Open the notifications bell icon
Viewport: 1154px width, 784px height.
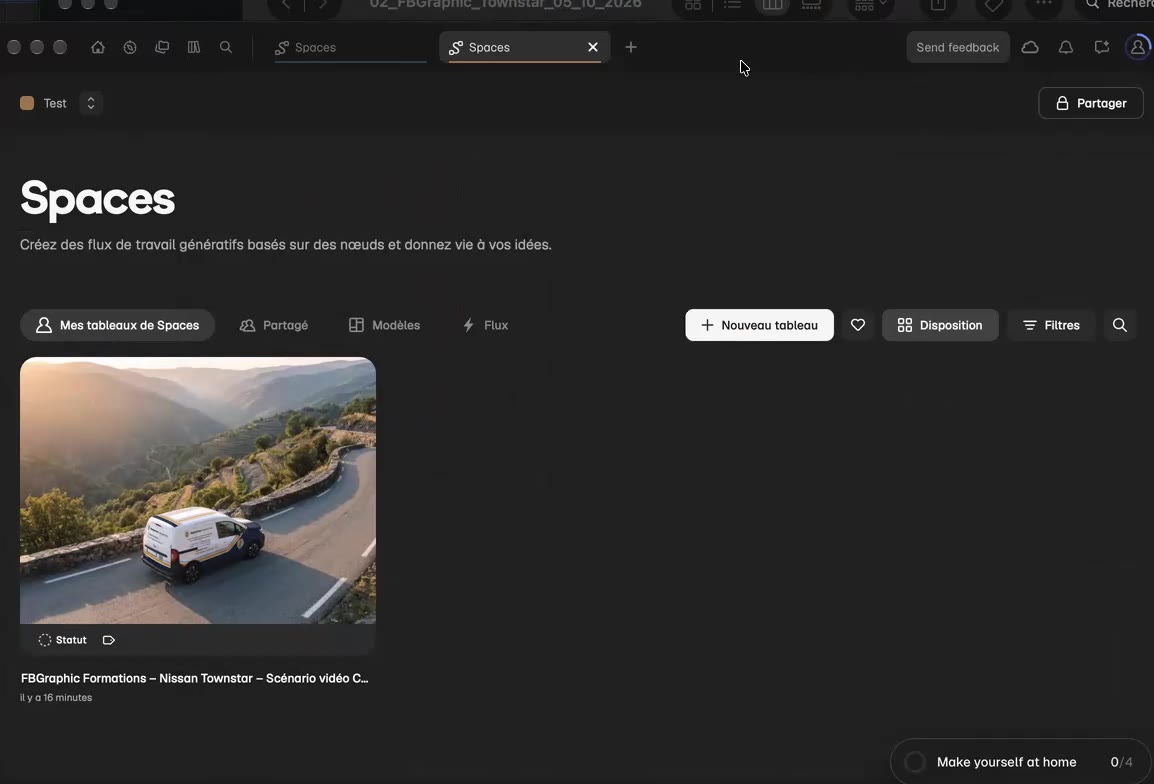pyautogui.click(x=1066, y=47)
